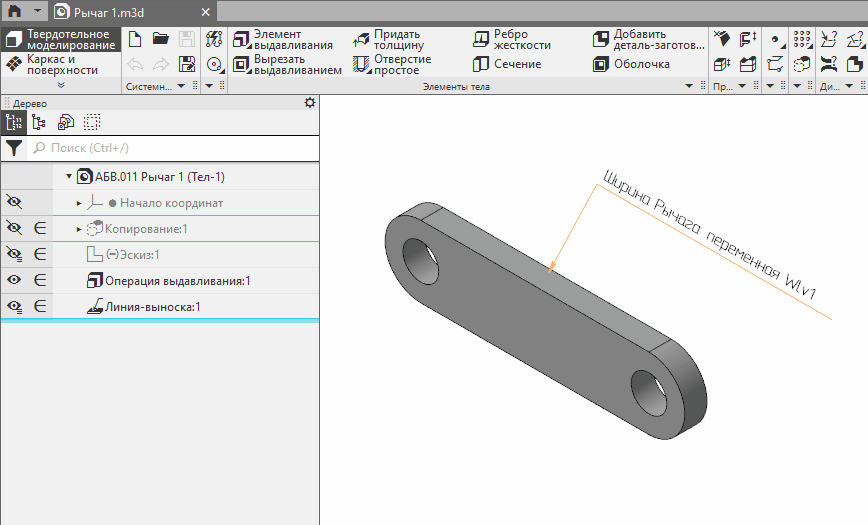868x525 pixels.
Task: Collapse the АБВ.011 Рычаг 1 root node
Action: (69, 177)
